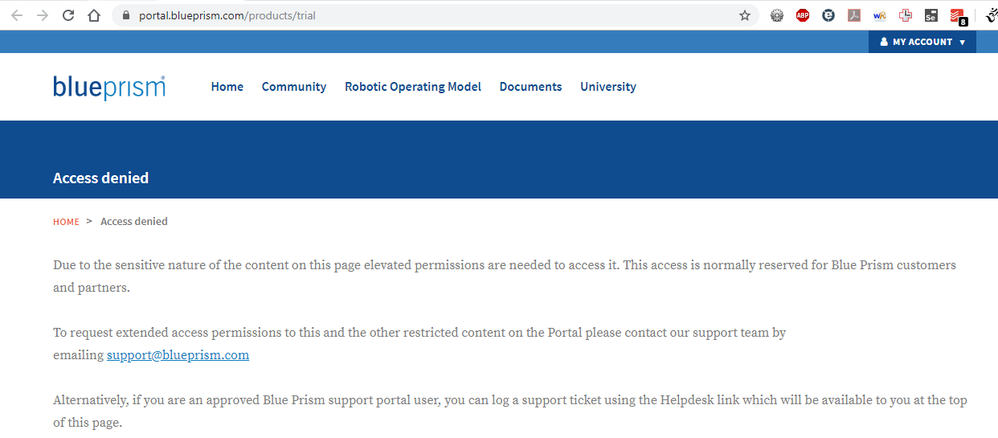This screenshot has height=438, width=998.
Task: Open the red cross clock extension
Action: pos(905,16)
